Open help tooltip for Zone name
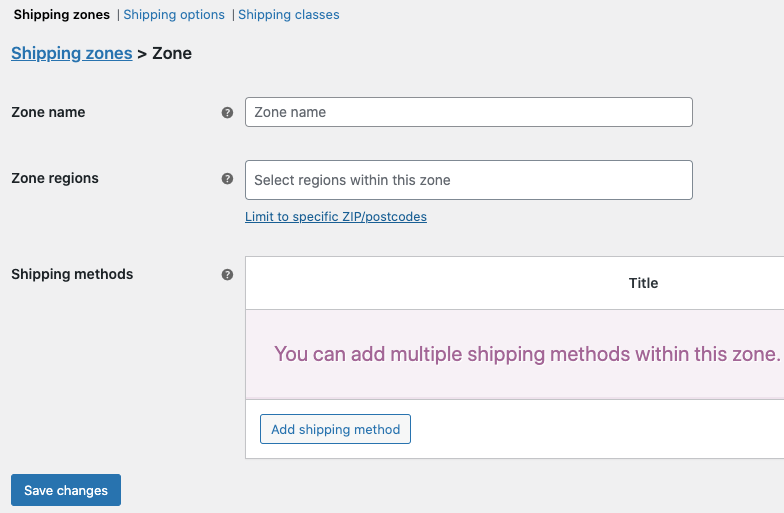The width and height of the screenshot is (784, 513). pos(227,112)
